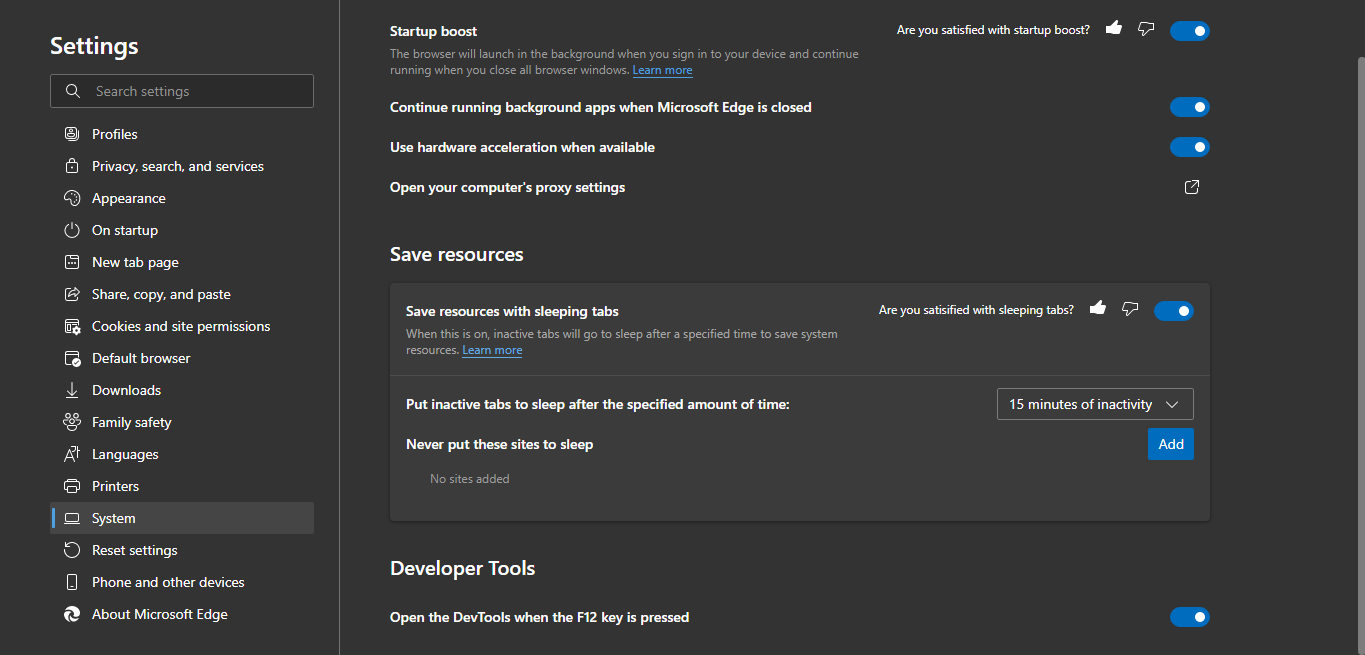Change 15 minutes of inactivity setting
The width and height of the screenshot is (1365, 655).
pyautogui.click(x=1094, y=403)
